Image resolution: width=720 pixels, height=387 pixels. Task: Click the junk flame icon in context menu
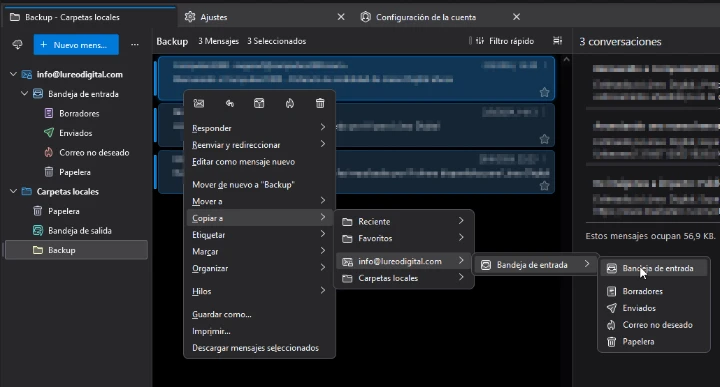(289, 103)
